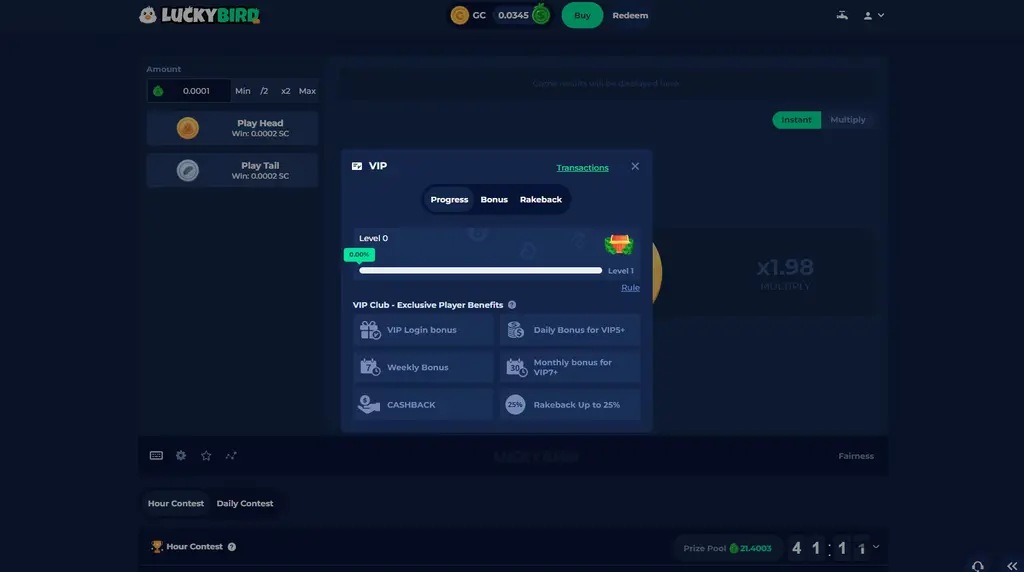Expand the contest timer dropdown arrow
The width and height of the screenshot is (1024, 572).
tap(876, 547)
